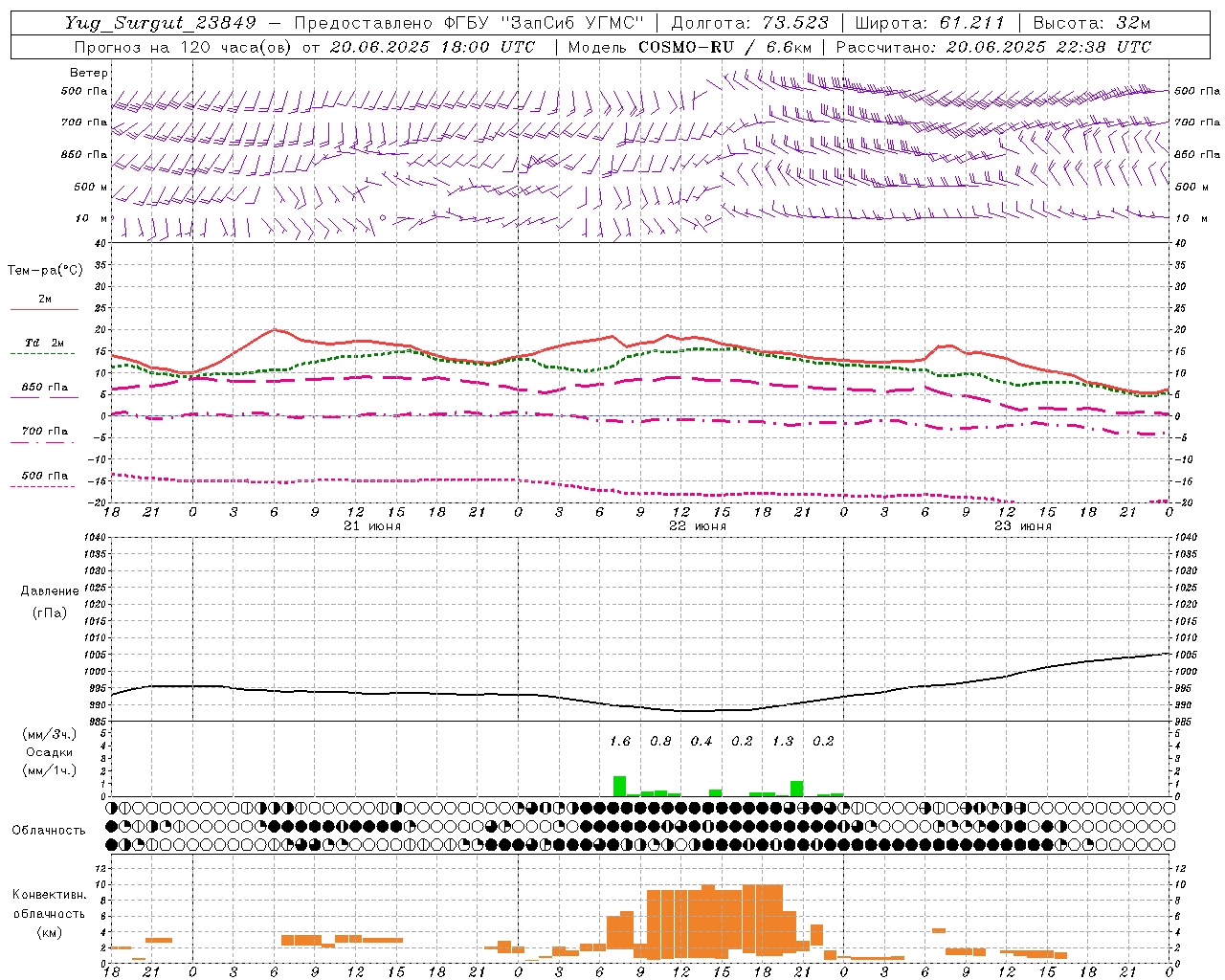Click the Ветер panel label
Viewport: 1225px width, 980px height.
88,73
